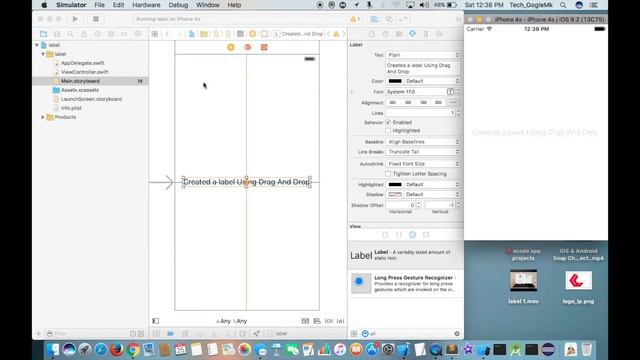The width and height of the screenshot is (640, 360).
Task: Open the Issue navigator warning-triangle icon
Action: pos(84,34)
